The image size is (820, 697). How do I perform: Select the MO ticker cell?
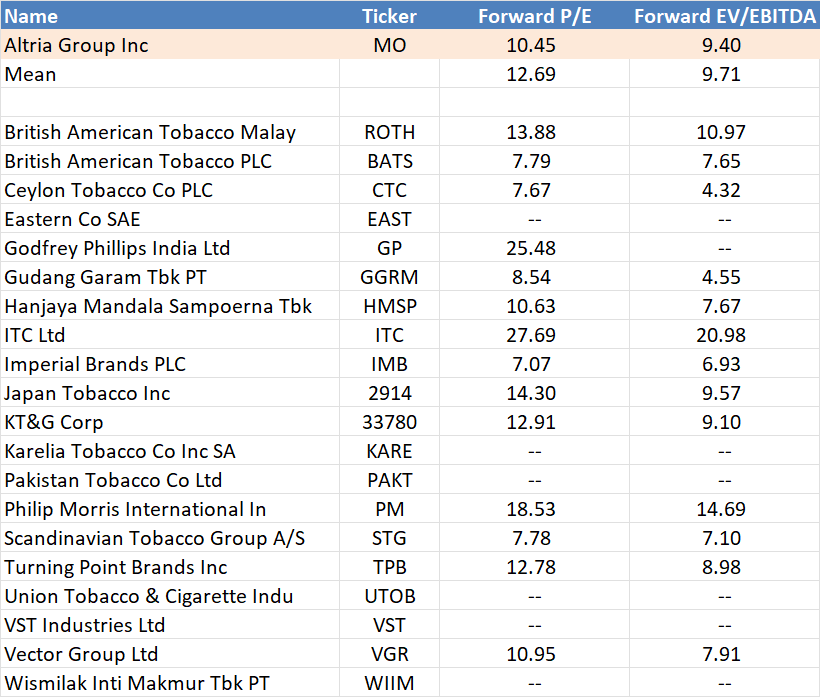click(390, 45)
